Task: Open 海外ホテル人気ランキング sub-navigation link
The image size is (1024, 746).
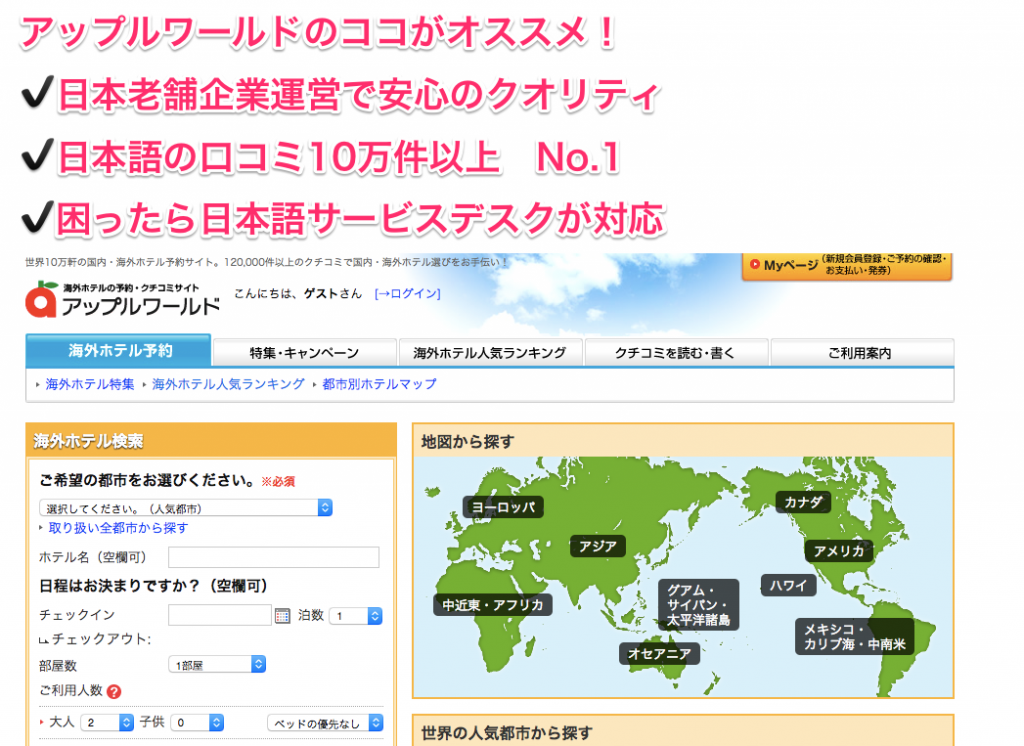Action: pos(229,384)
